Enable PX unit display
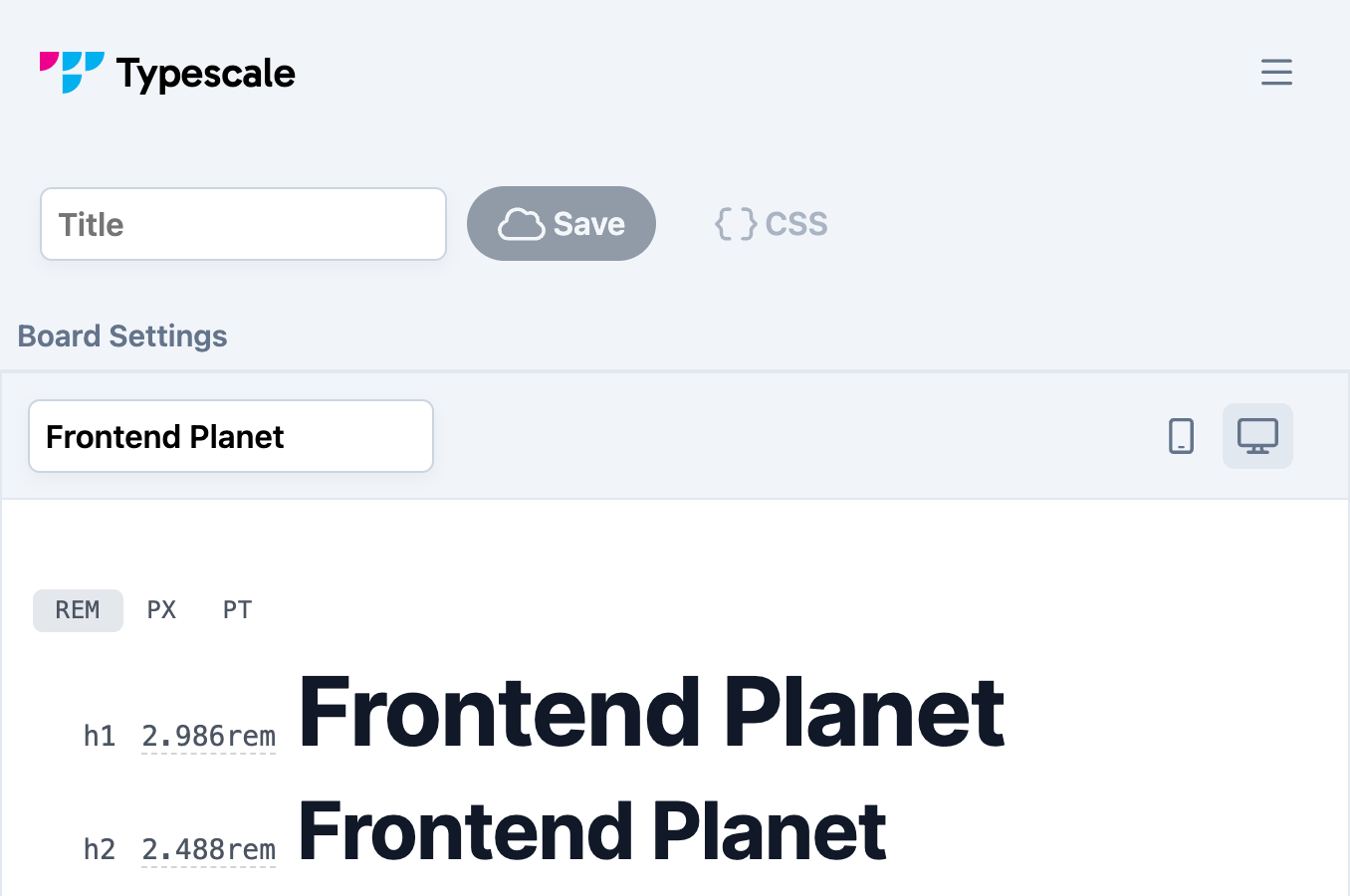The height and width of the screenshot is (896, 1350). (161, 609)
